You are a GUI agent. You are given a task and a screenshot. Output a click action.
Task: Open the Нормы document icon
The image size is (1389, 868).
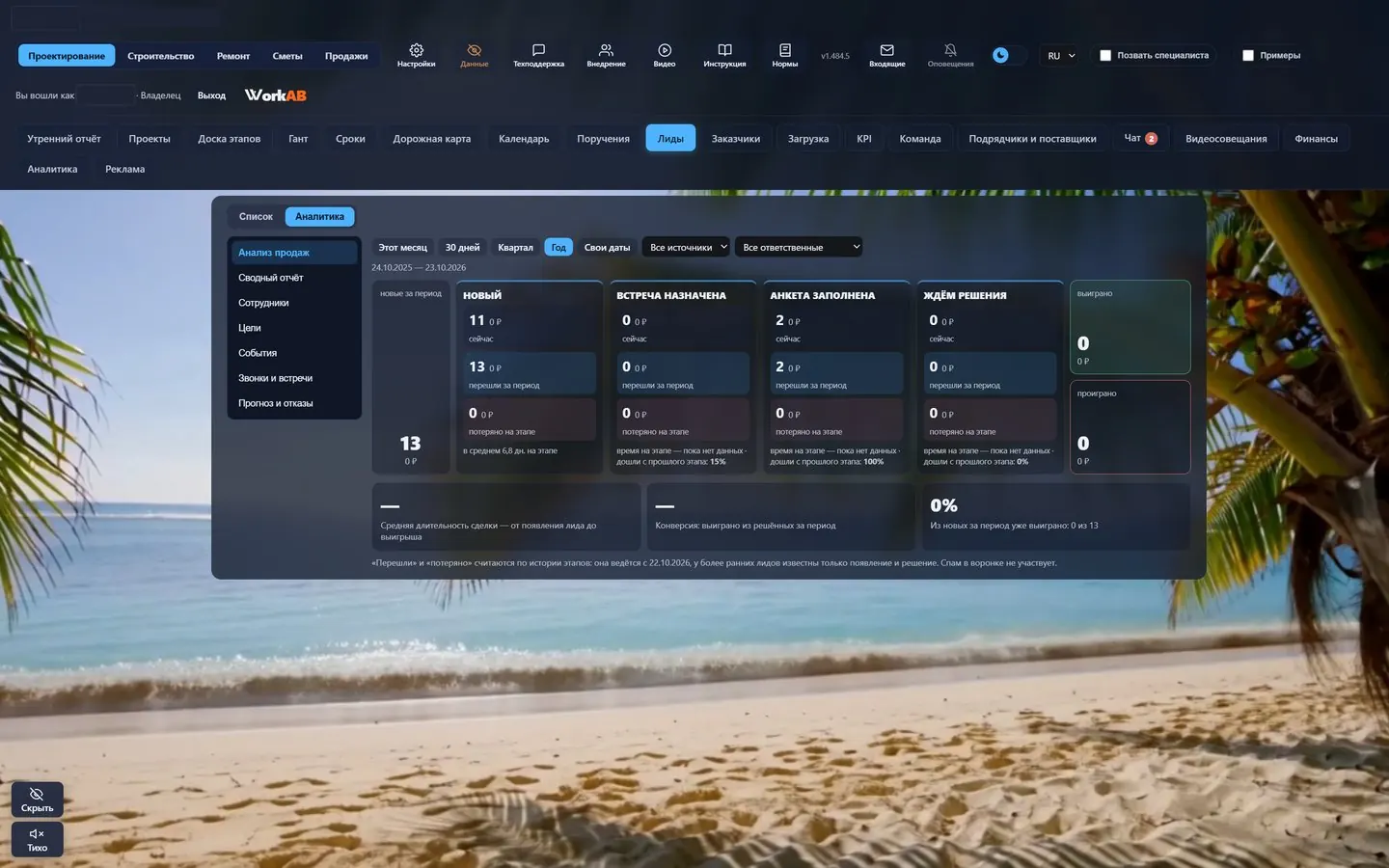tap(784, 55)
